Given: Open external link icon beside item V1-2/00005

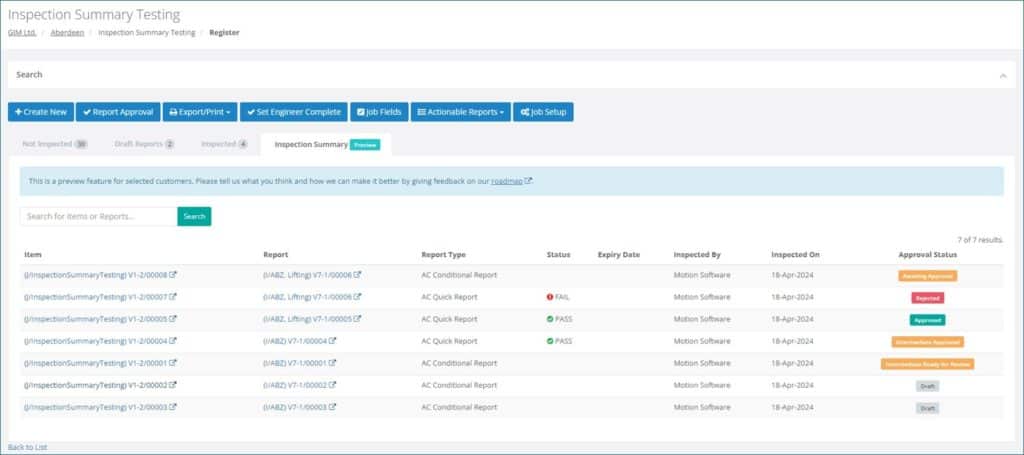Looking at the screenshot, I should (173, 319).
